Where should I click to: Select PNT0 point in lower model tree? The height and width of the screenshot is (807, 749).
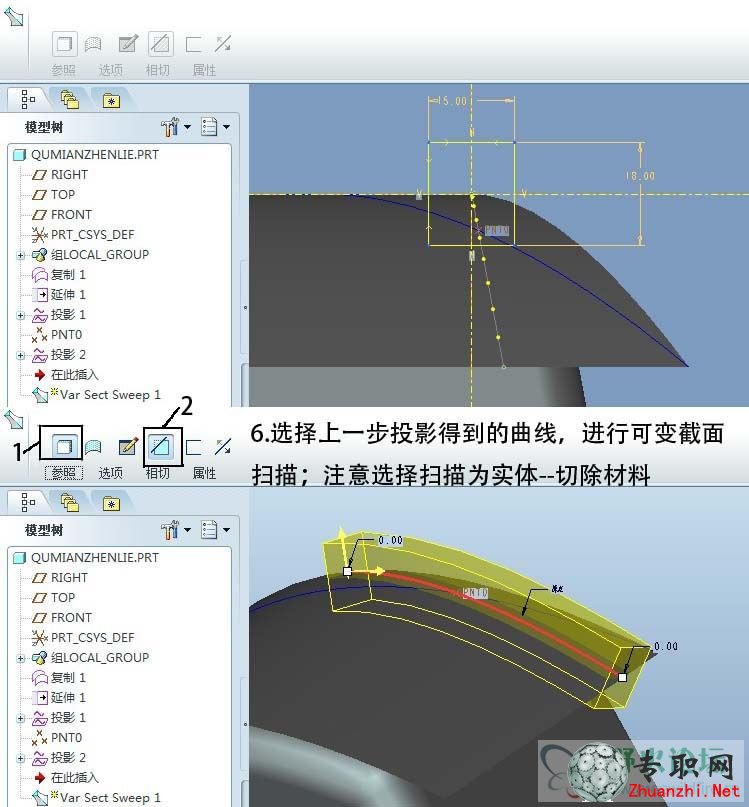[57, 738]
